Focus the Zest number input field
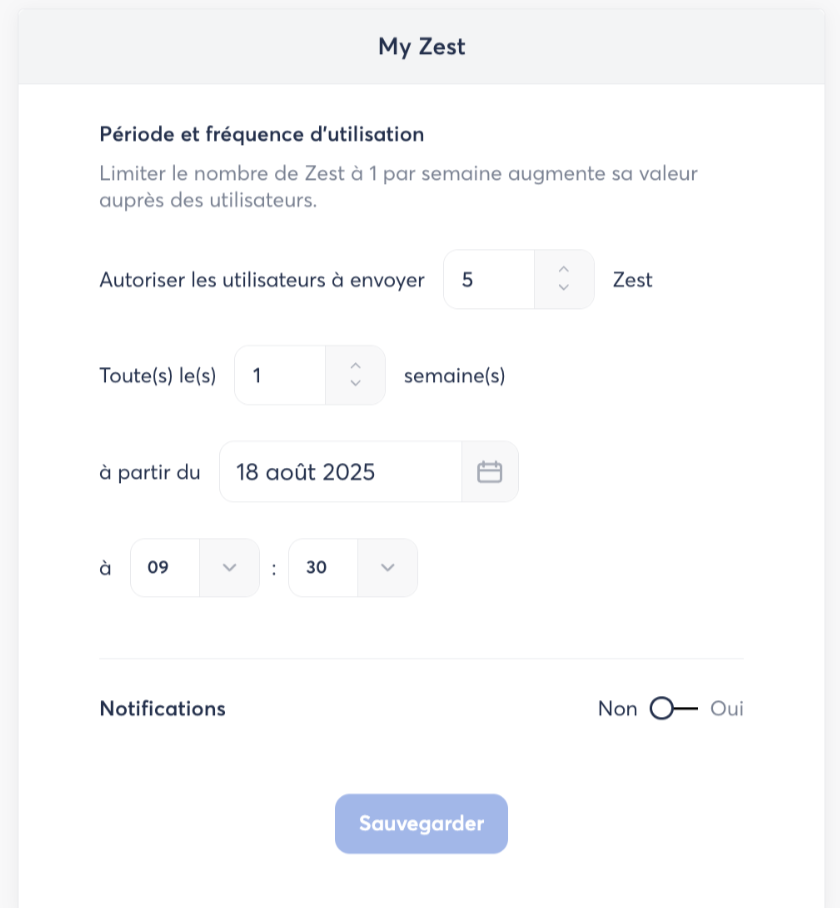The width and height of the screenshot is (840, 908). (490, 280)
